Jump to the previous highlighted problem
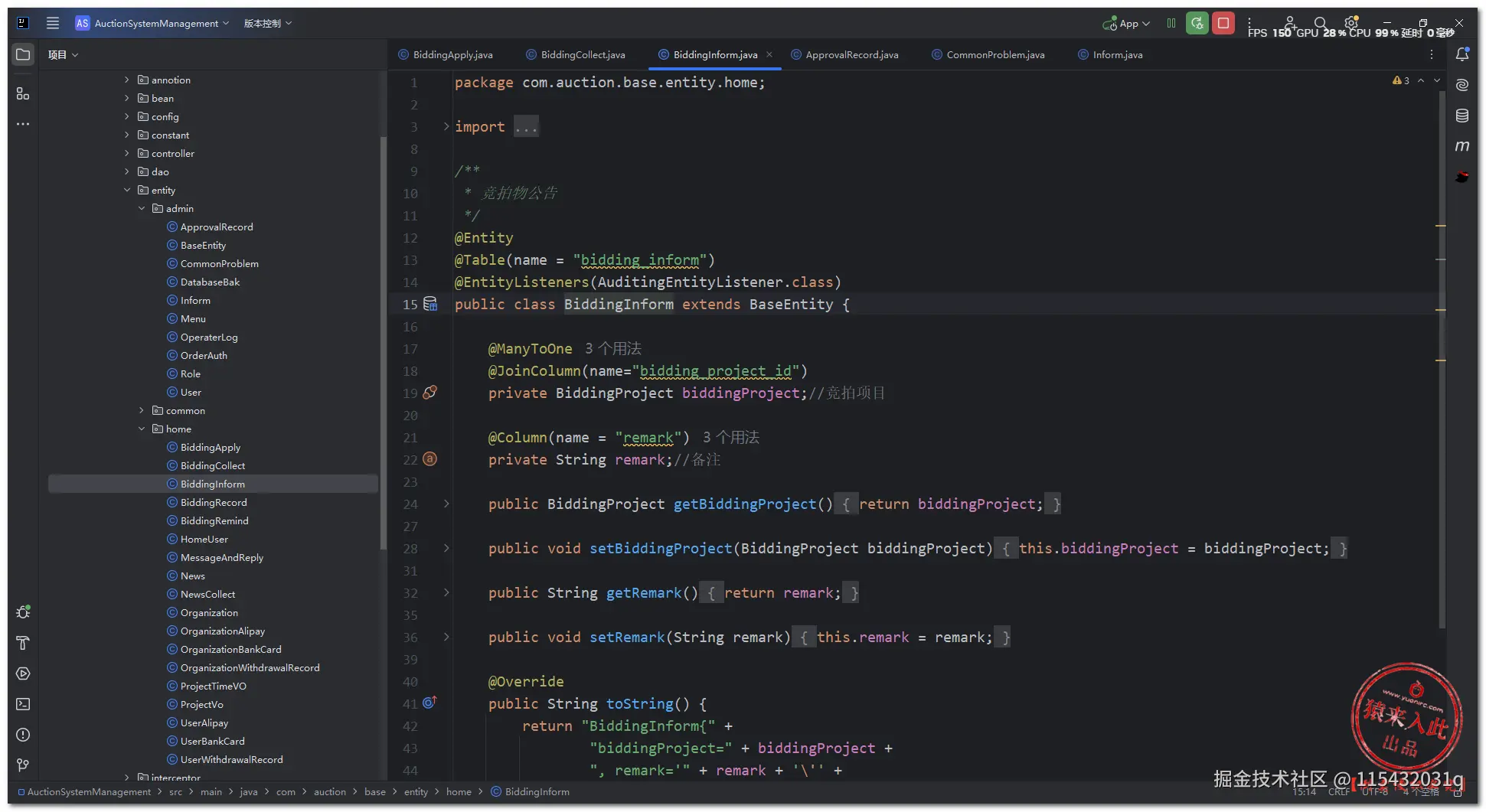 tap(1421, 80)
